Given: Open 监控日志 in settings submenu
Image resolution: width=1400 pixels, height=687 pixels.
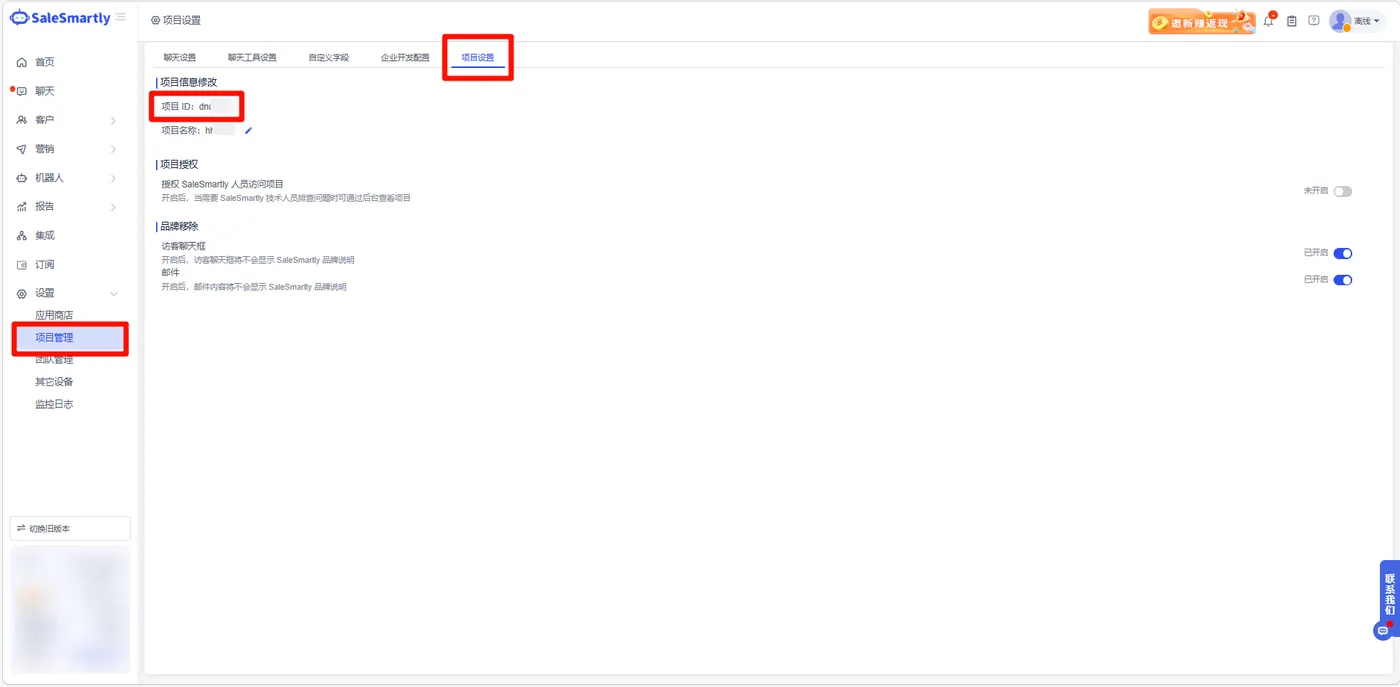Looking at the screenshot, I should coord(54,405).
